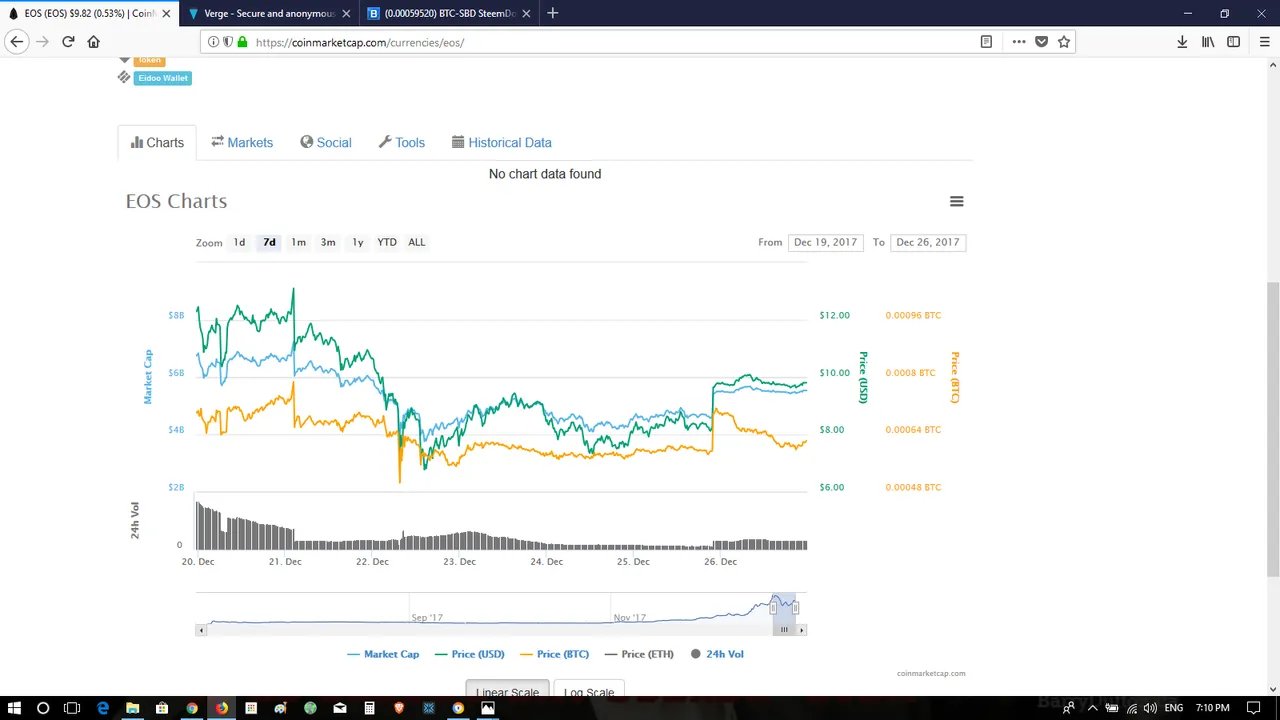Image resolution: width=1280 pixels, height=720 pixels.
Task: Click the coinmarketcap.com chart credit link
Action: pos(931,674)
